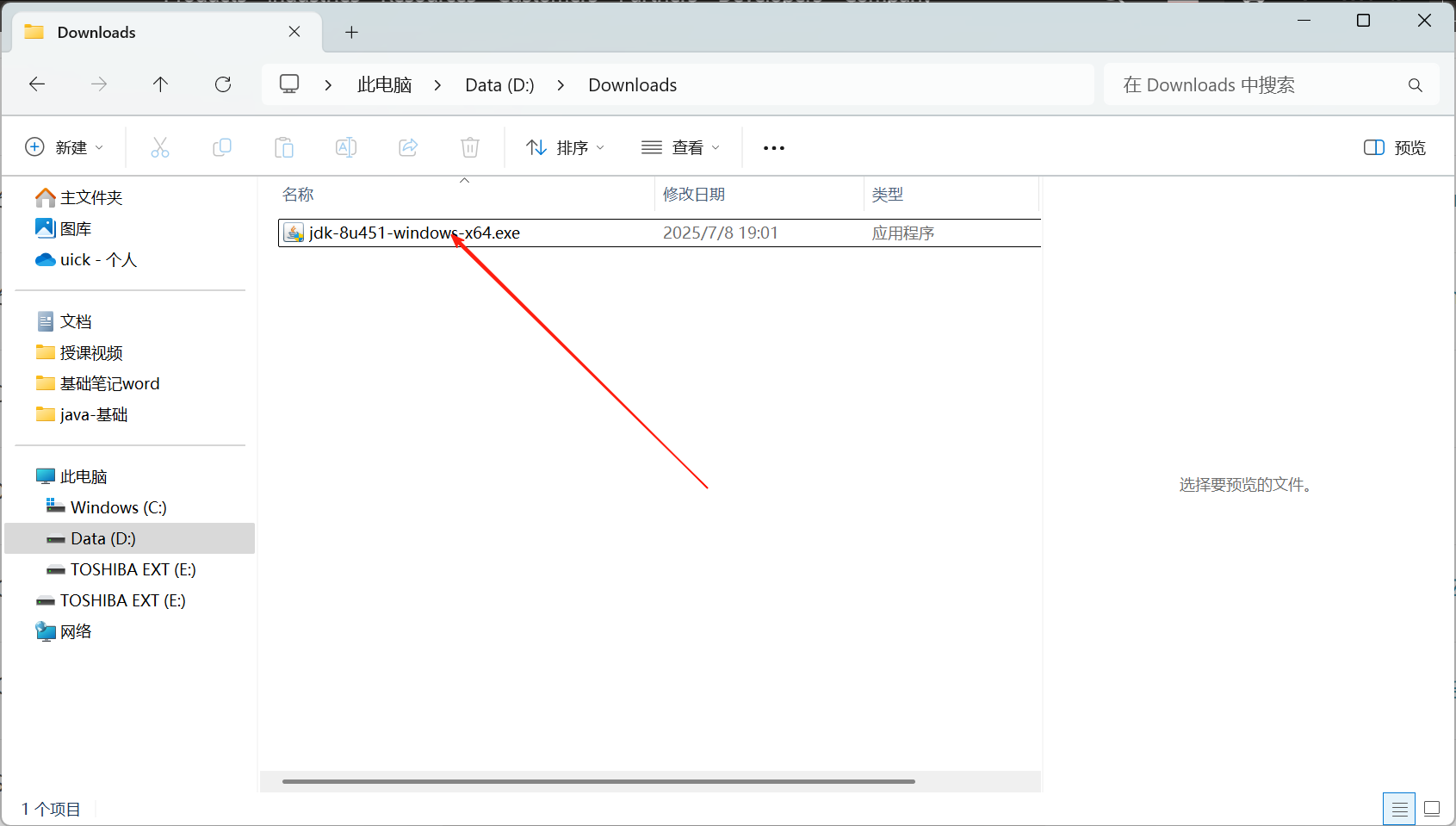Screen dimensions: 1456x826
Task: Click the Paste icon in toolbar
Action: 284,146
